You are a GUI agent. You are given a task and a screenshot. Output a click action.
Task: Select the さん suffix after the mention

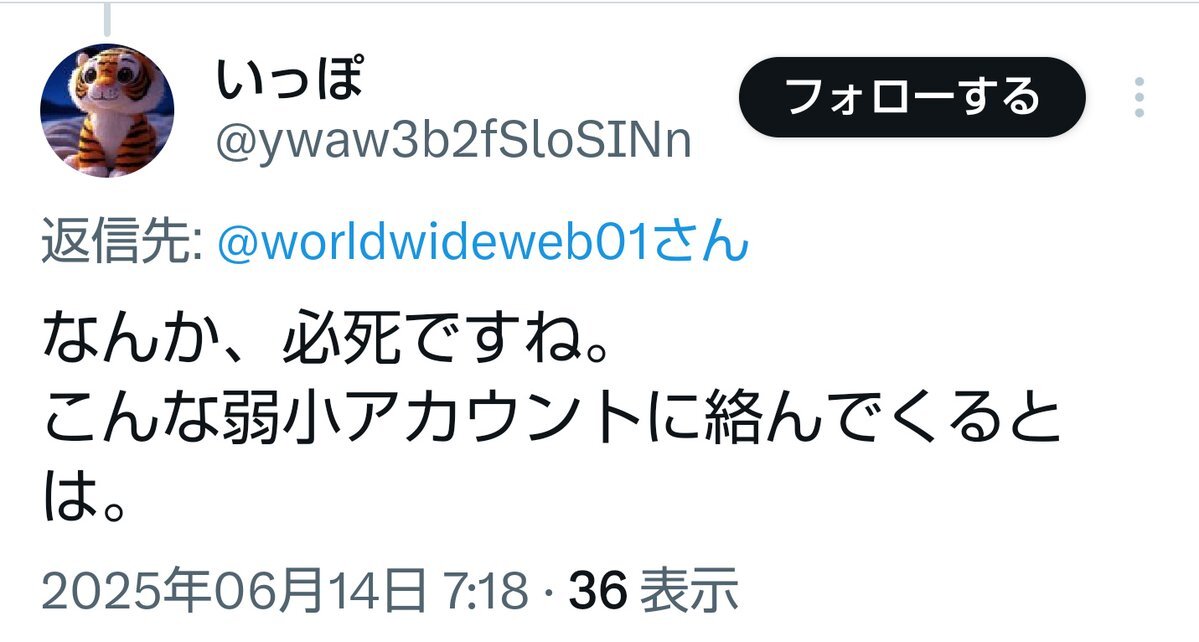pyautogui.click(x=698, y=242)
